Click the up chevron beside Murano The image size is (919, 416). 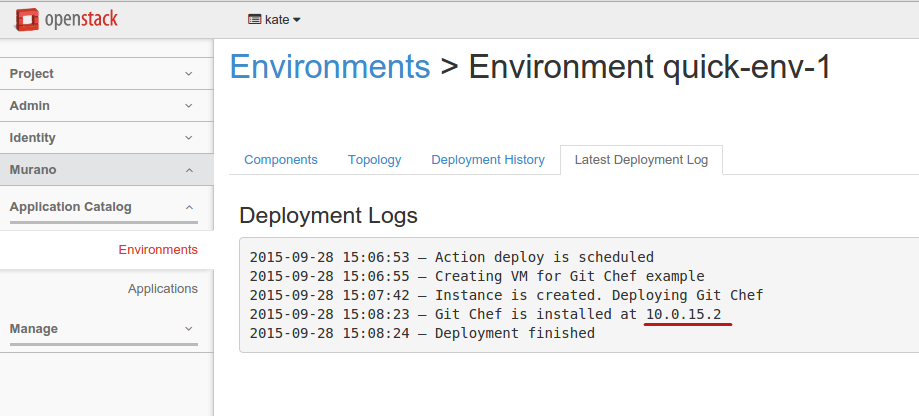pyautogui.click(x=189, y=170)
